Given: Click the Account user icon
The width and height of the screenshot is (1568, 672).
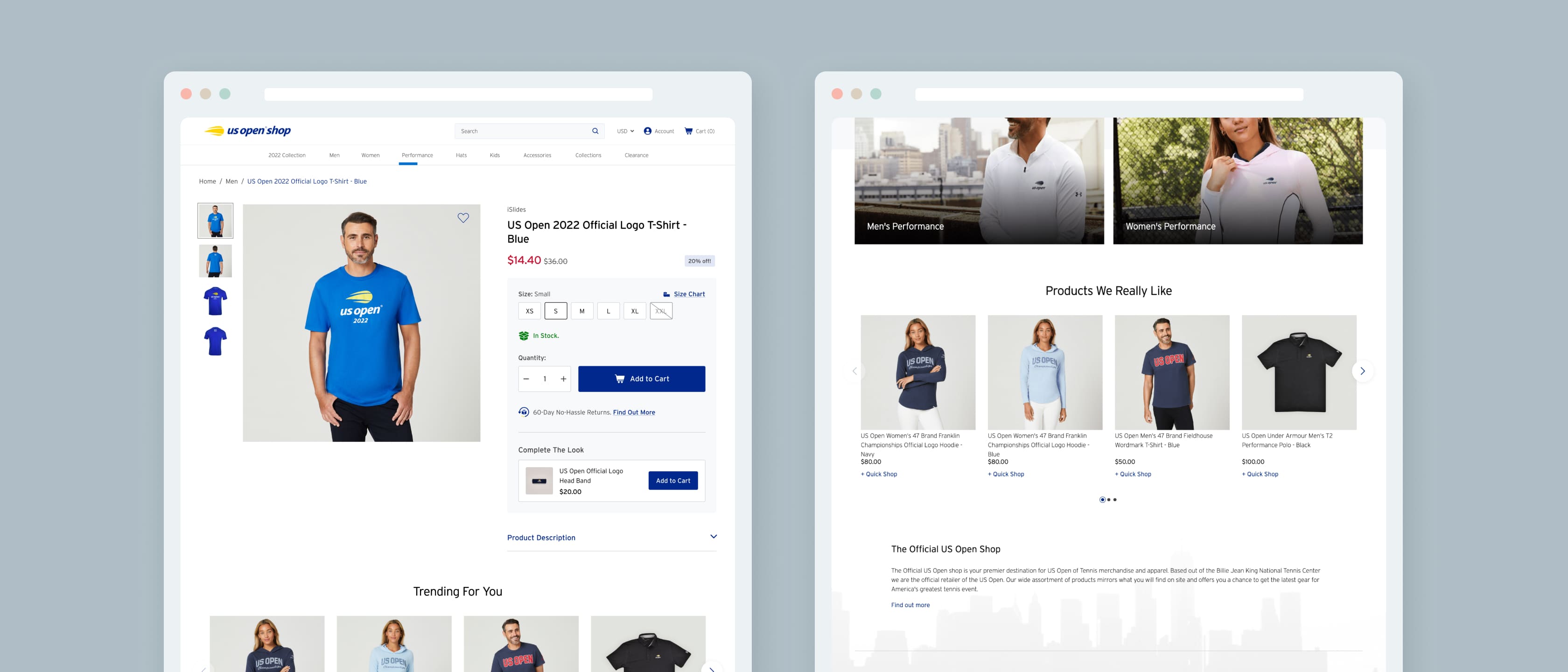Looking at the screenshot, I should (x=648, y=131).
